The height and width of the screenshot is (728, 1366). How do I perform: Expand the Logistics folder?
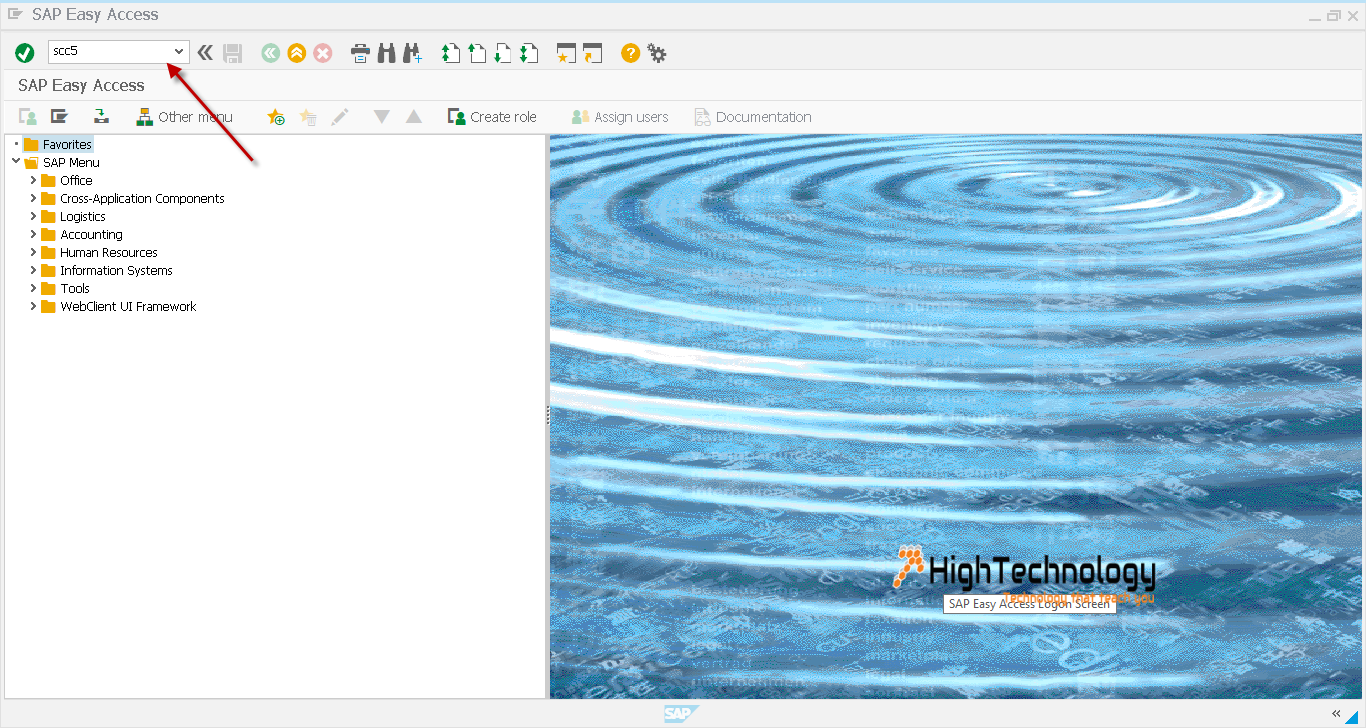[x=33, y=216]
